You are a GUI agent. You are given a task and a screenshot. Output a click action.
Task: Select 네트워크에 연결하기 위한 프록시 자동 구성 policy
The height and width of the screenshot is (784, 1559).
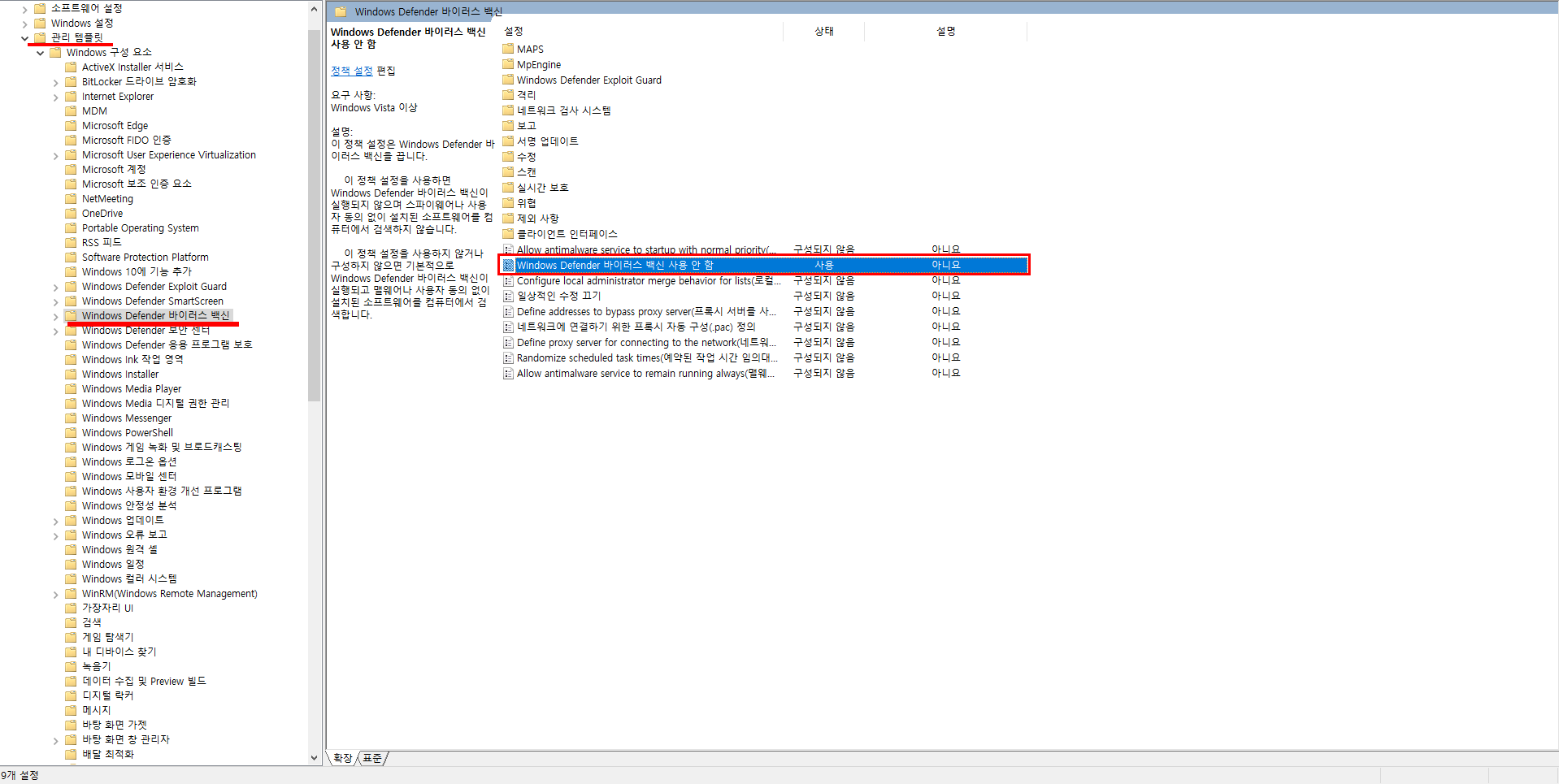[636, 327]
